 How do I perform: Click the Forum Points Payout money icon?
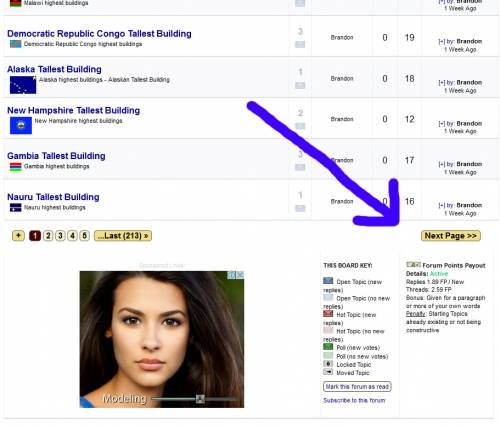pos(413,265)
